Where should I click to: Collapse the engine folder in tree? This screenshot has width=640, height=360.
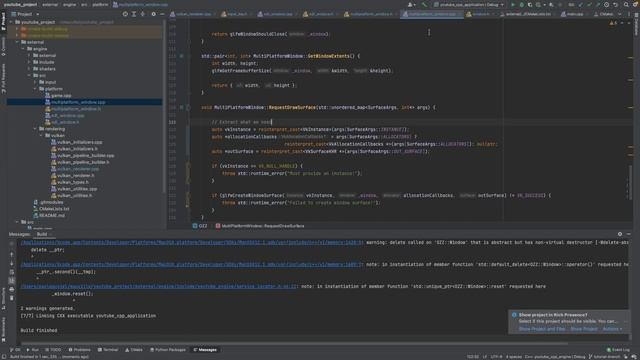(x=23, y=49)
